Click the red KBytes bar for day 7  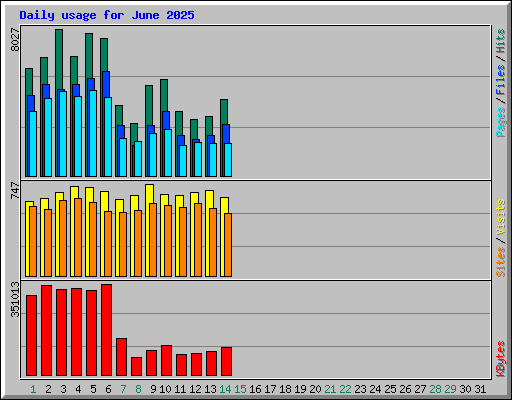[121, 357]
